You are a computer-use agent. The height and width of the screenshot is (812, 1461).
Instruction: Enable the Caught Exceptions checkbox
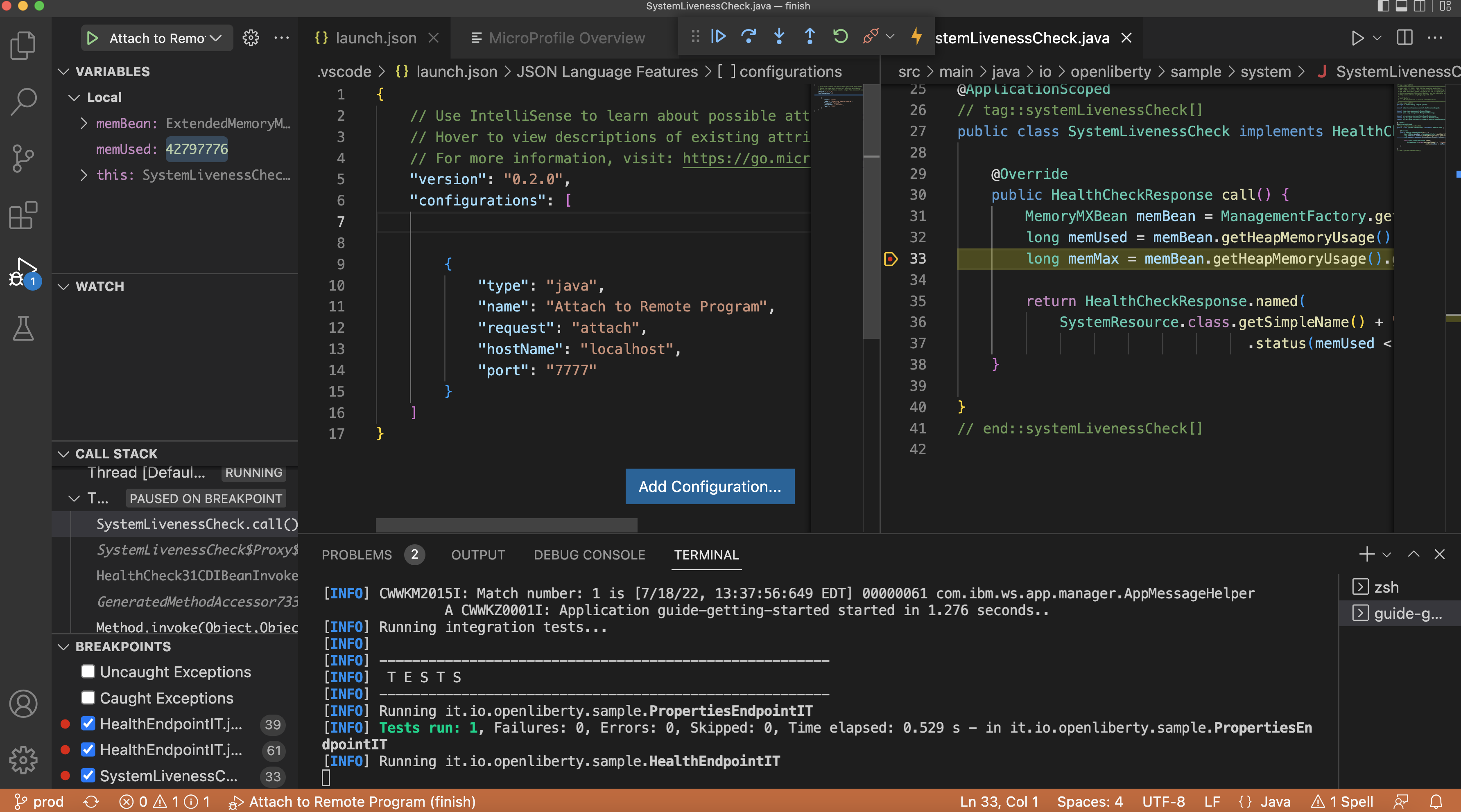[x=88, y=698]
